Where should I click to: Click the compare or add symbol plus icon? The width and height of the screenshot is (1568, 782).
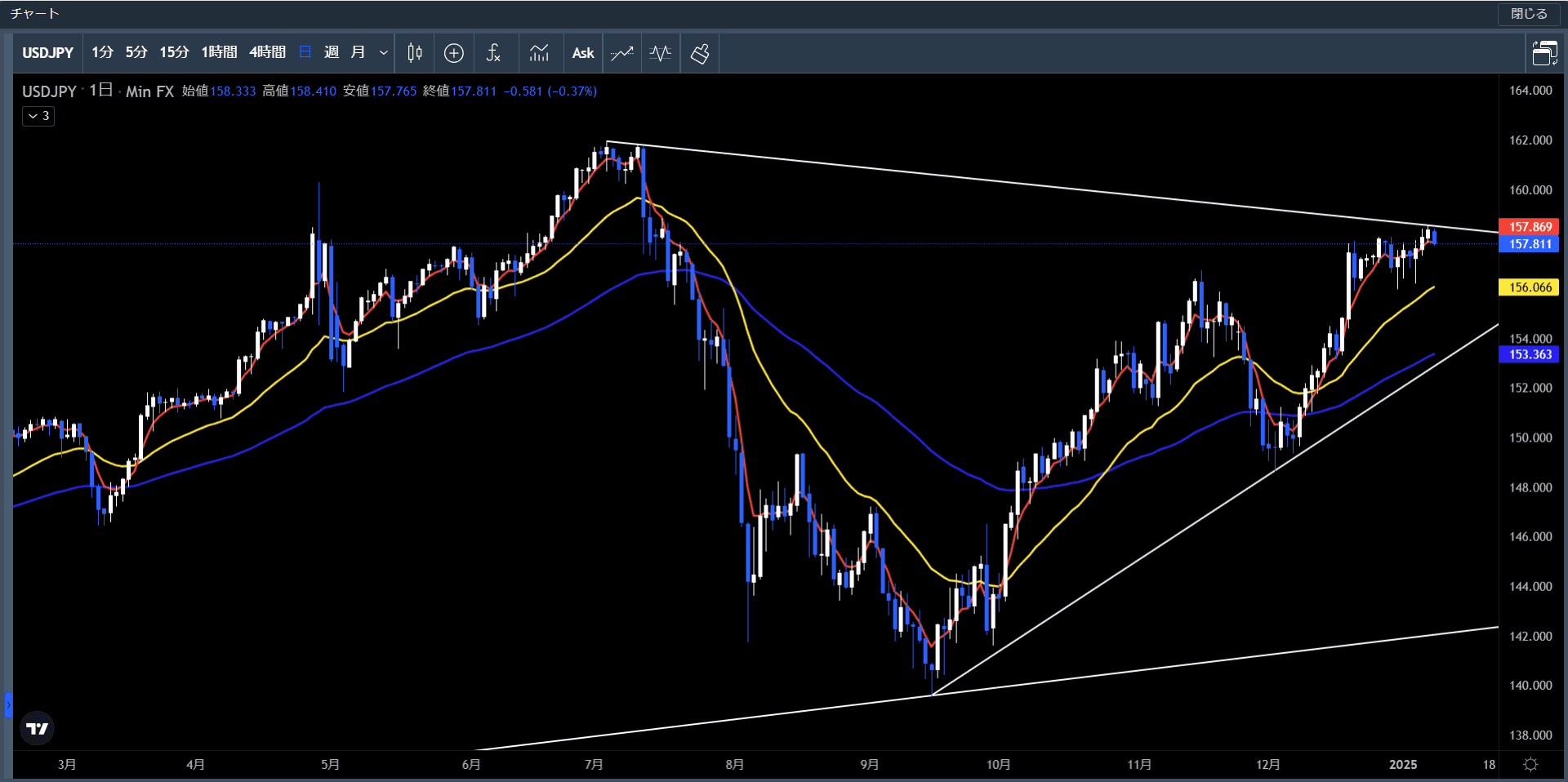pos(454,53)
